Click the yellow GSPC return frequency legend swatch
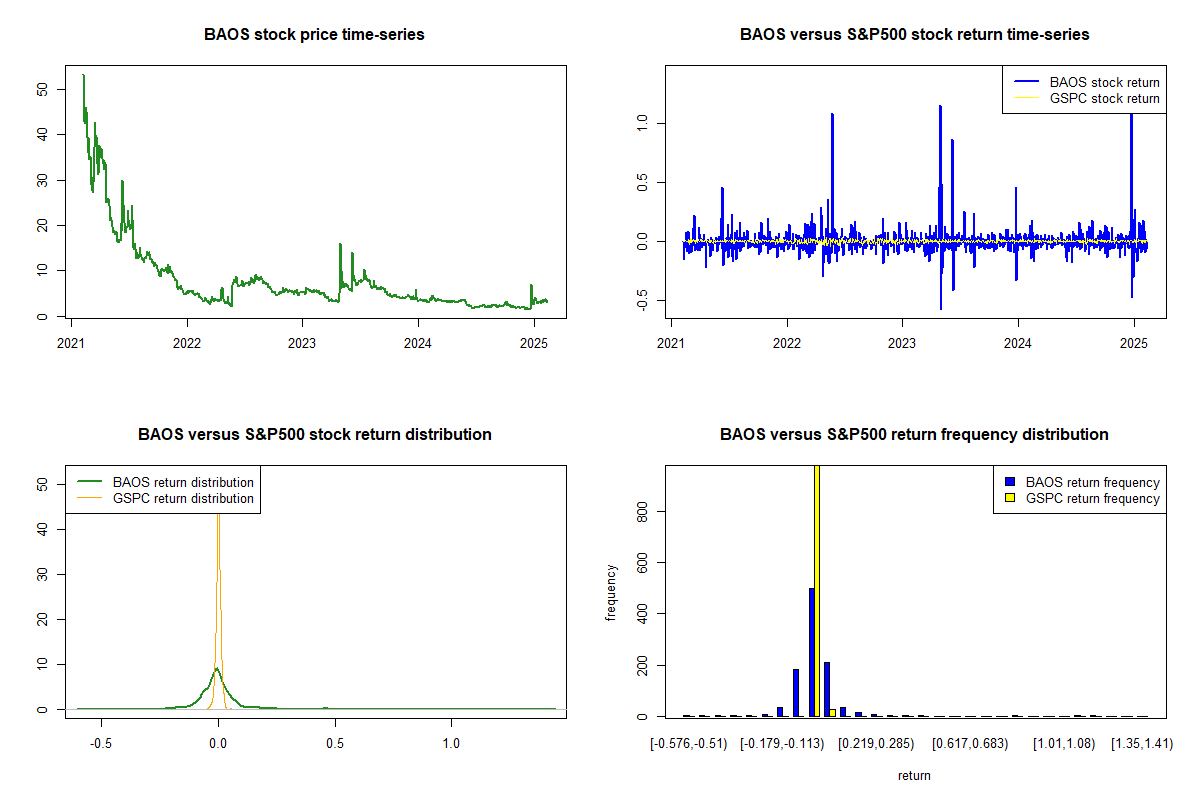This screenshot has width=1200, height=800. pos(1010,498)
